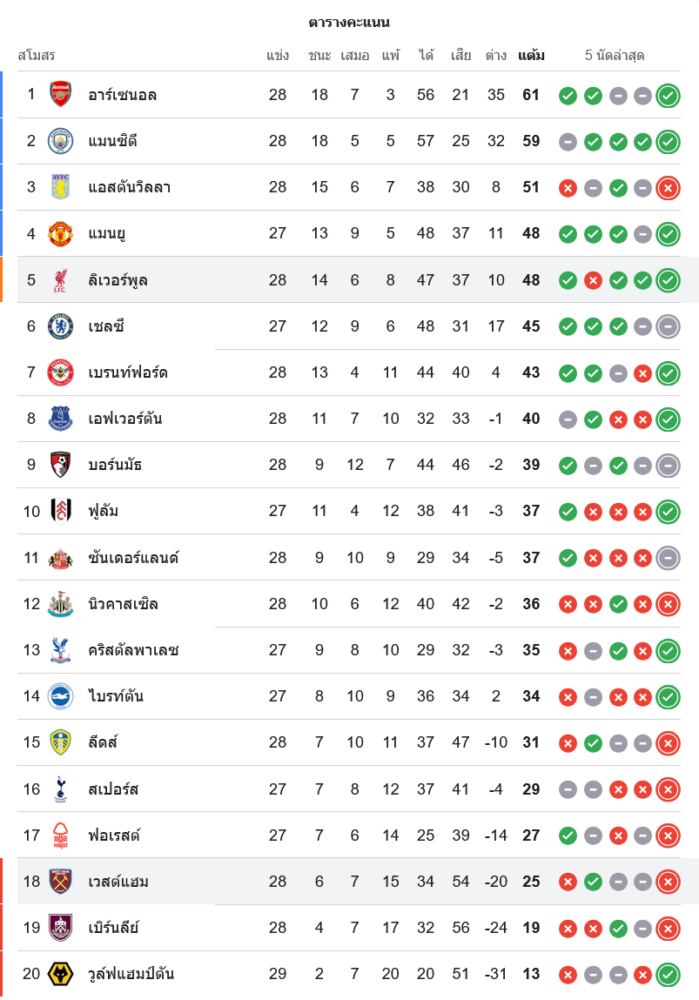
Task: Click the ชนะ wins column header
Action: [319, 55]
